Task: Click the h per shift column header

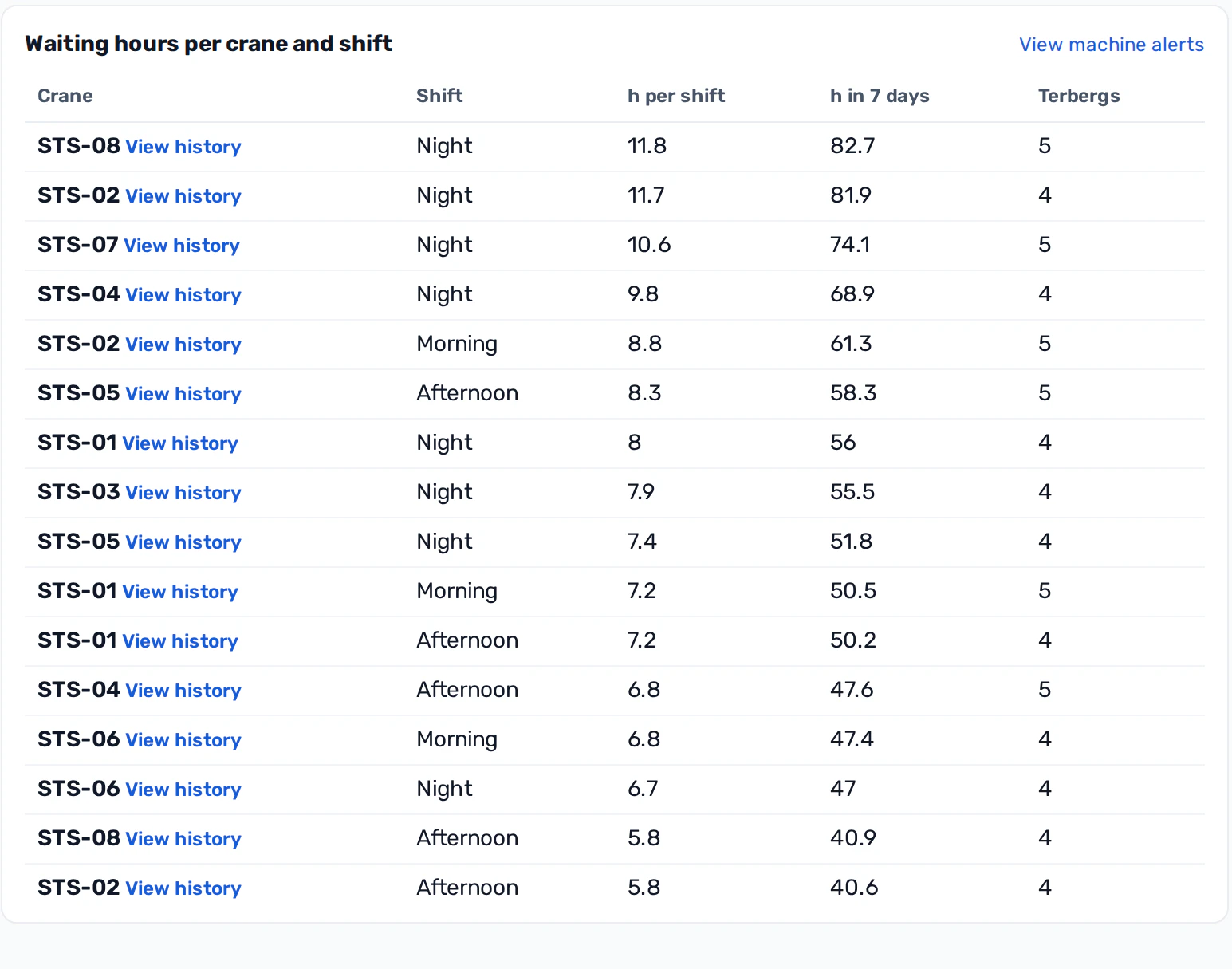Action: [x=676, y=96]
